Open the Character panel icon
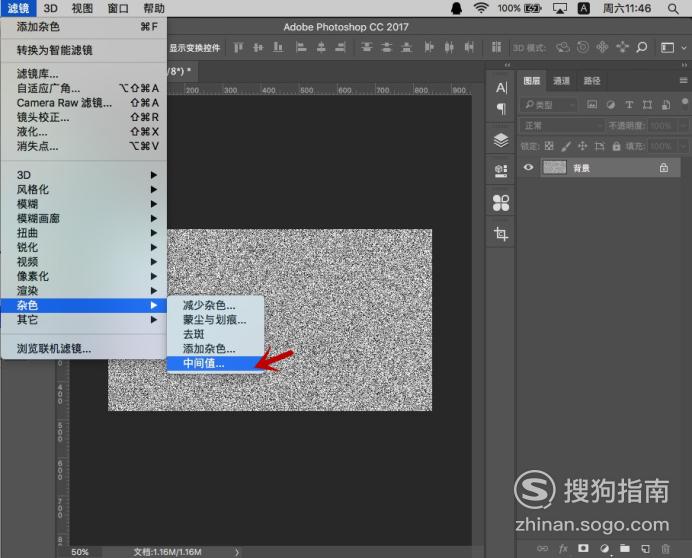 (501, 88)
